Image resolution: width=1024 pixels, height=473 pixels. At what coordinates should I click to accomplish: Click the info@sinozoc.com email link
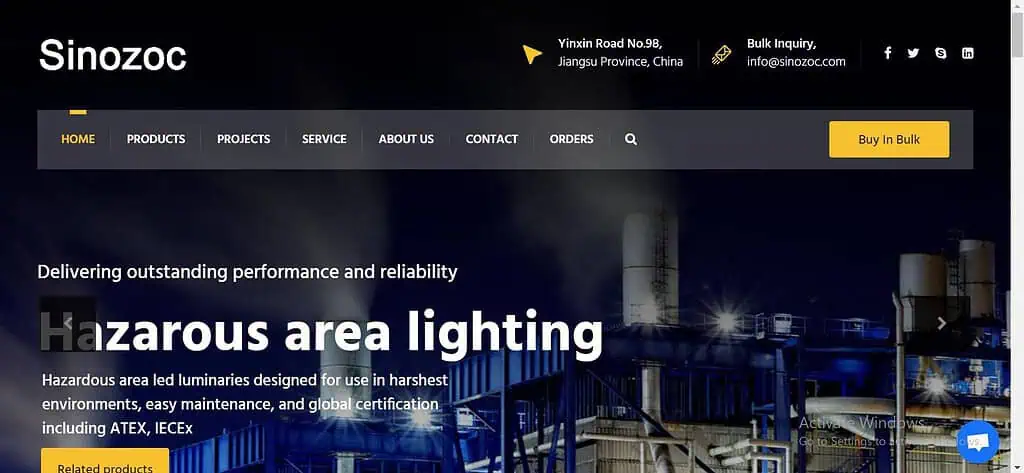tap(796, 62)
